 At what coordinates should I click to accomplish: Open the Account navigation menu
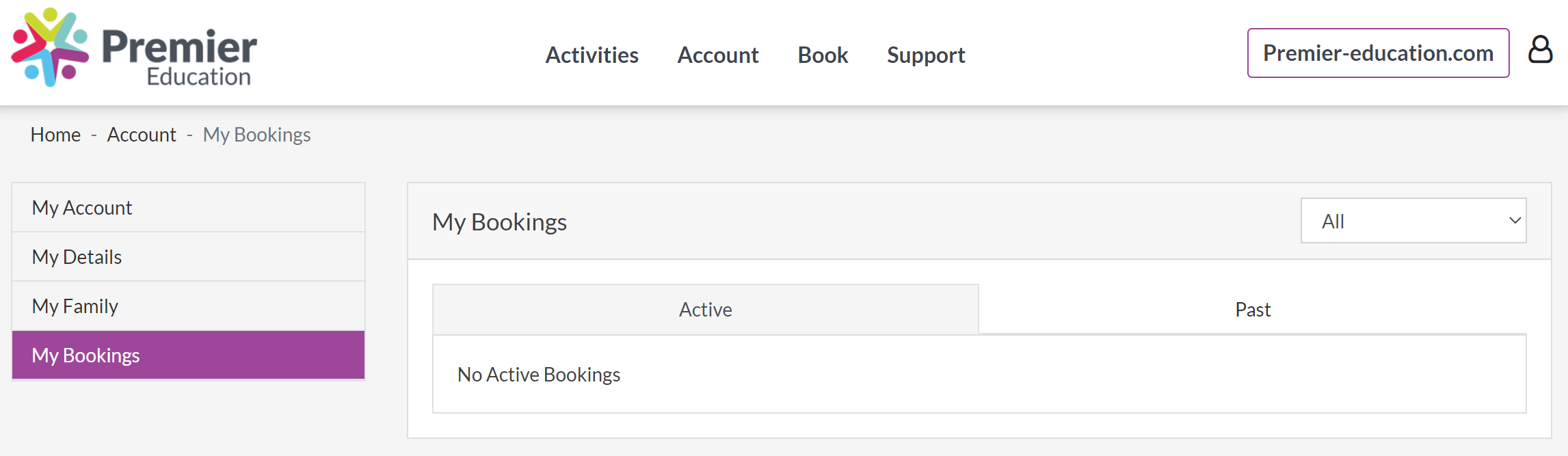(x=718, y=55)
